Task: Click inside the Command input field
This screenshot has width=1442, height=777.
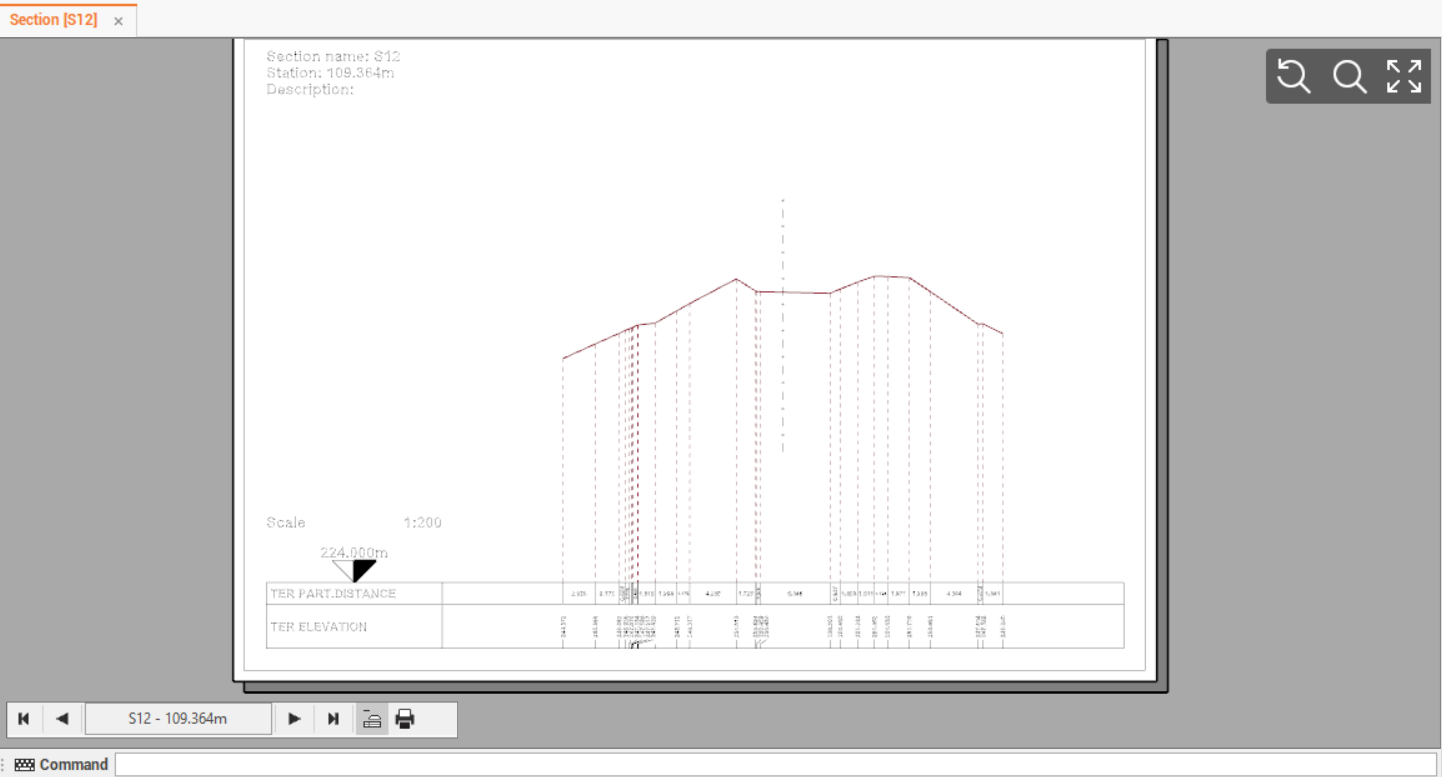Action: point(775,765)
